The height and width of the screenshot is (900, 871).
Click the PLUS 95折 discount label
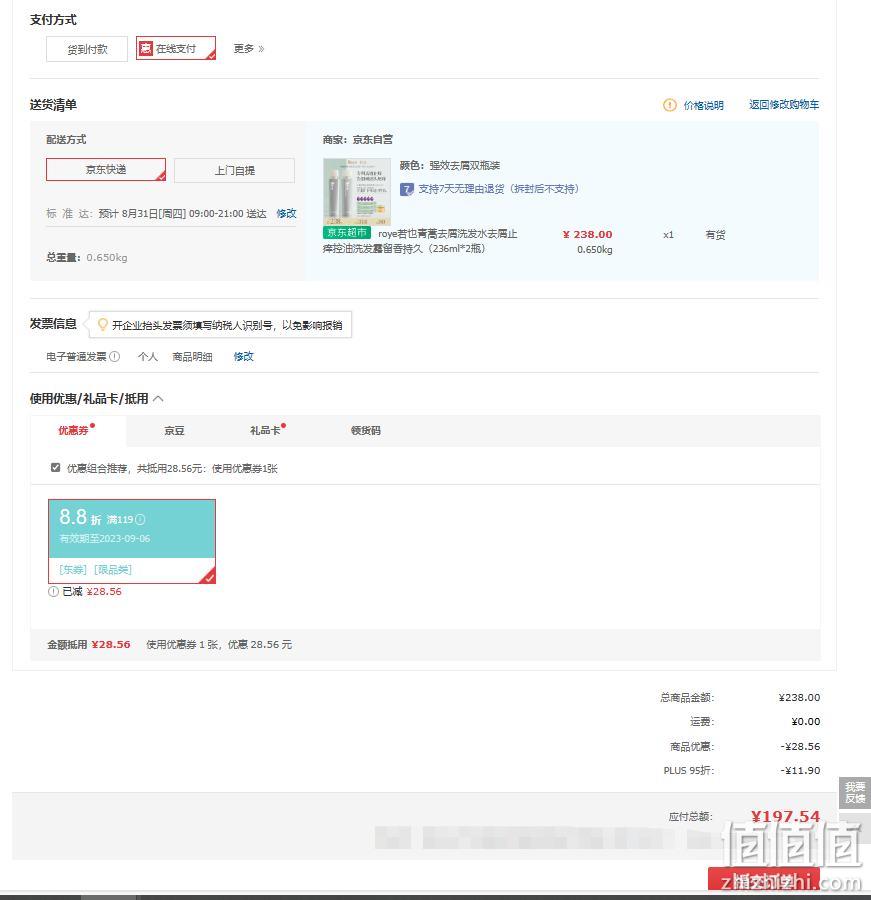click(688, 770)
